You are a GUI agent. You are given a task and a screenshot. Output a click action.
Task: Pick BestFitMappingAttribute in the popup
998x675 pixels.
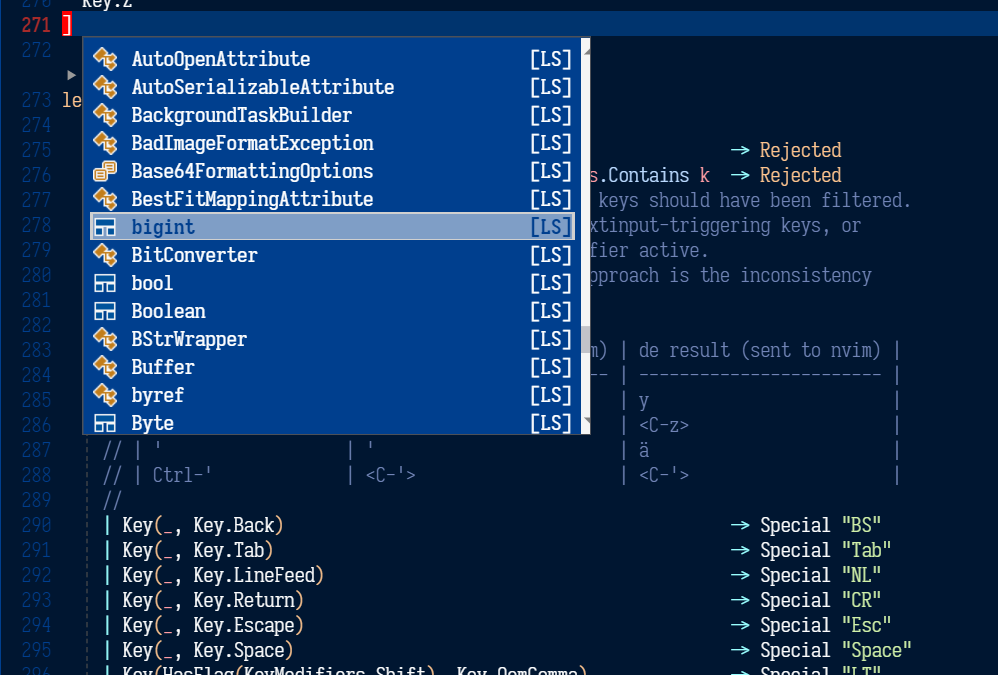point(252,199)
